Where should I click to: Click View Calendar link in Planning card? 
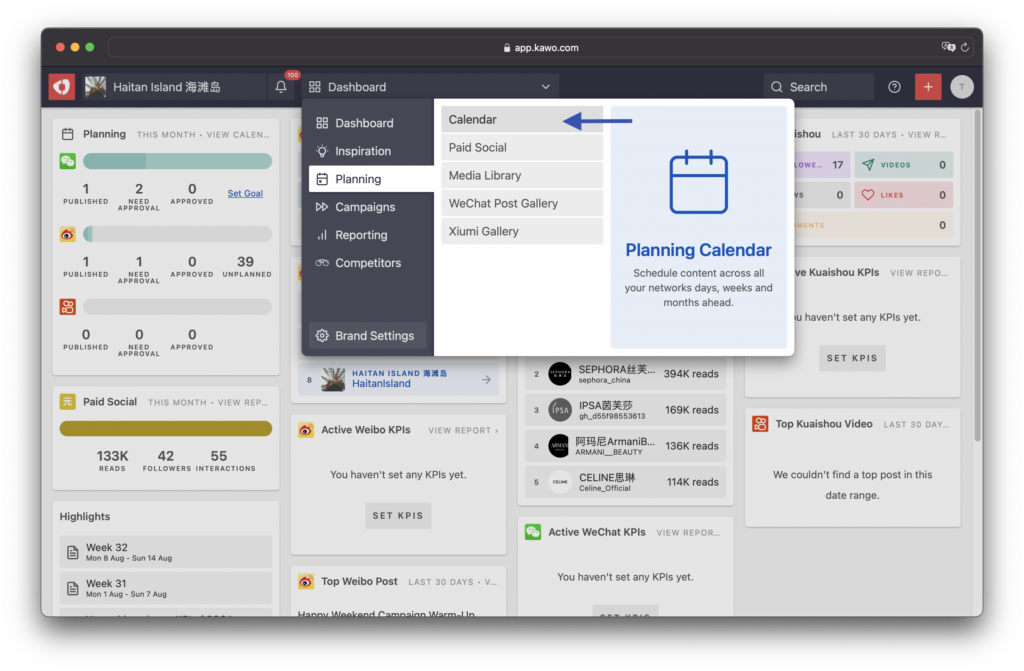[x=238, y=135]
